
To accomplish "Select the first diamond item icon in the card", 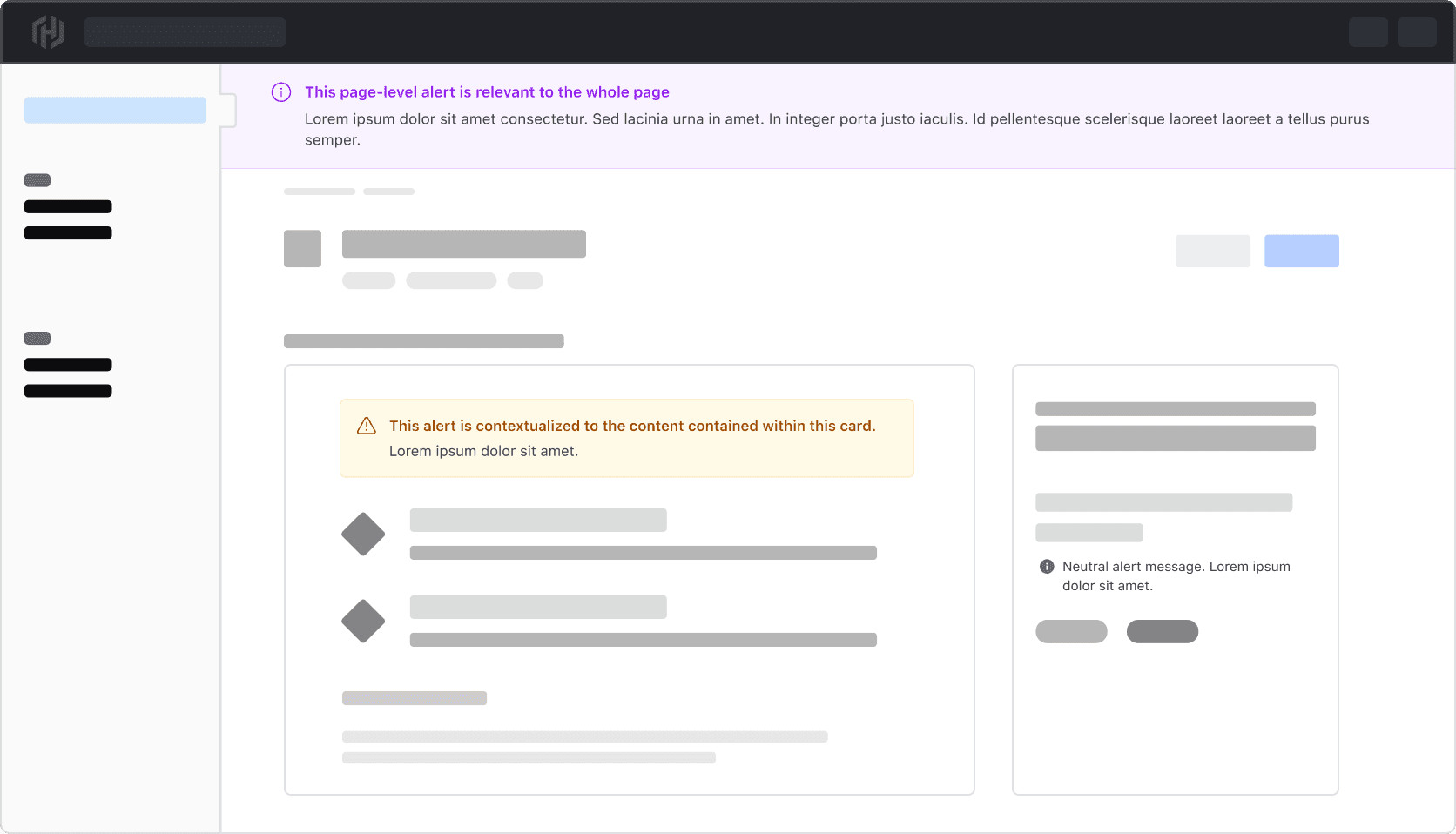I will coord(363,534).
